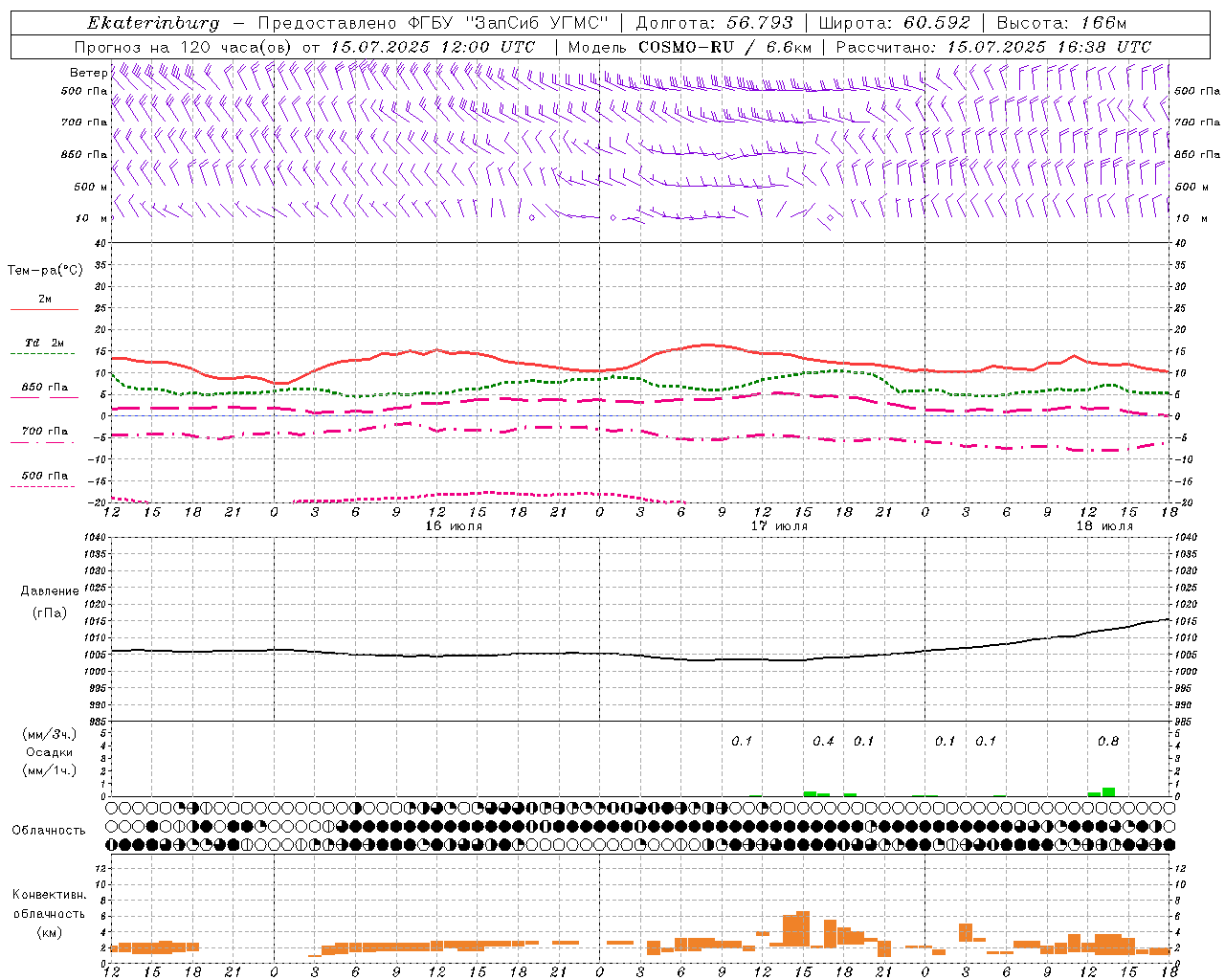Click the "Модель COSMO-RU / 6.6км" text
The width and height of the screenshot is (1225, 980).
coord(690,47)
